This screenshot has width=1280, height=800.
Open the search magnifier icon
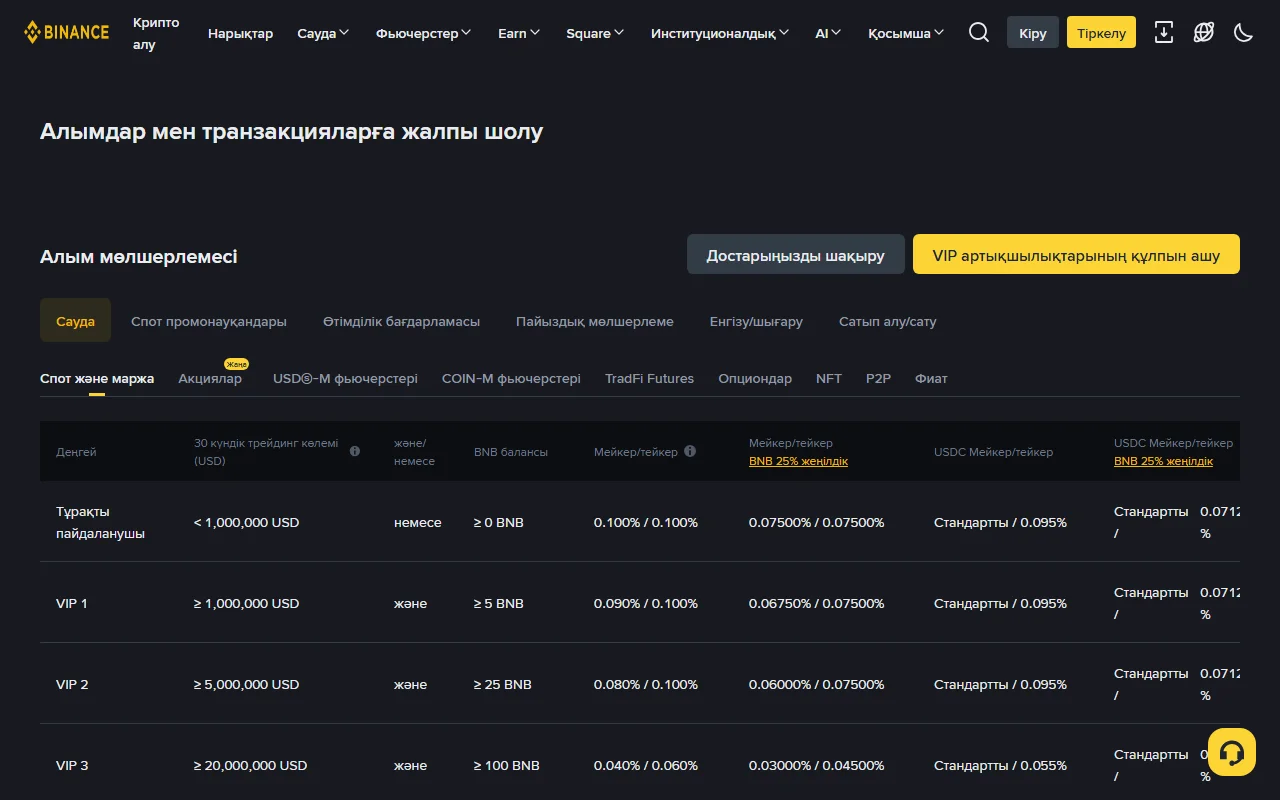(x=979, y=32)
